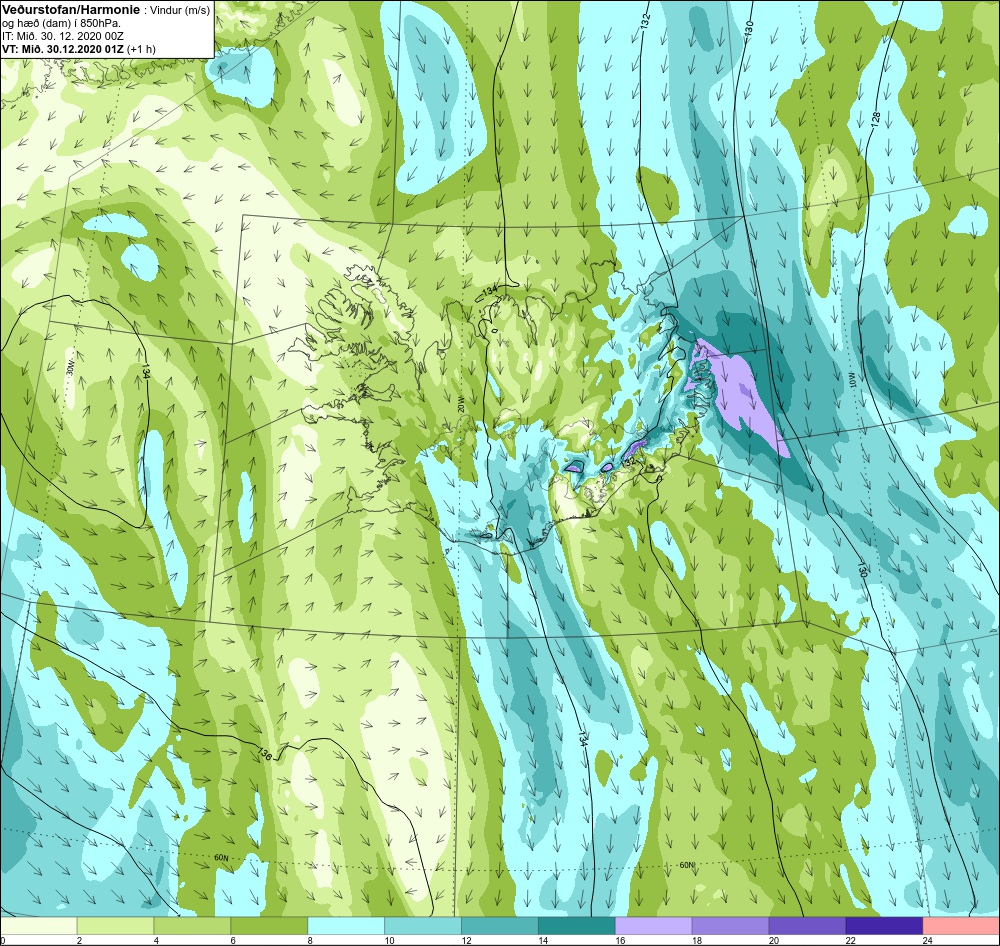
Task: Click the legend value label 20
Action: tap(774, 940)
